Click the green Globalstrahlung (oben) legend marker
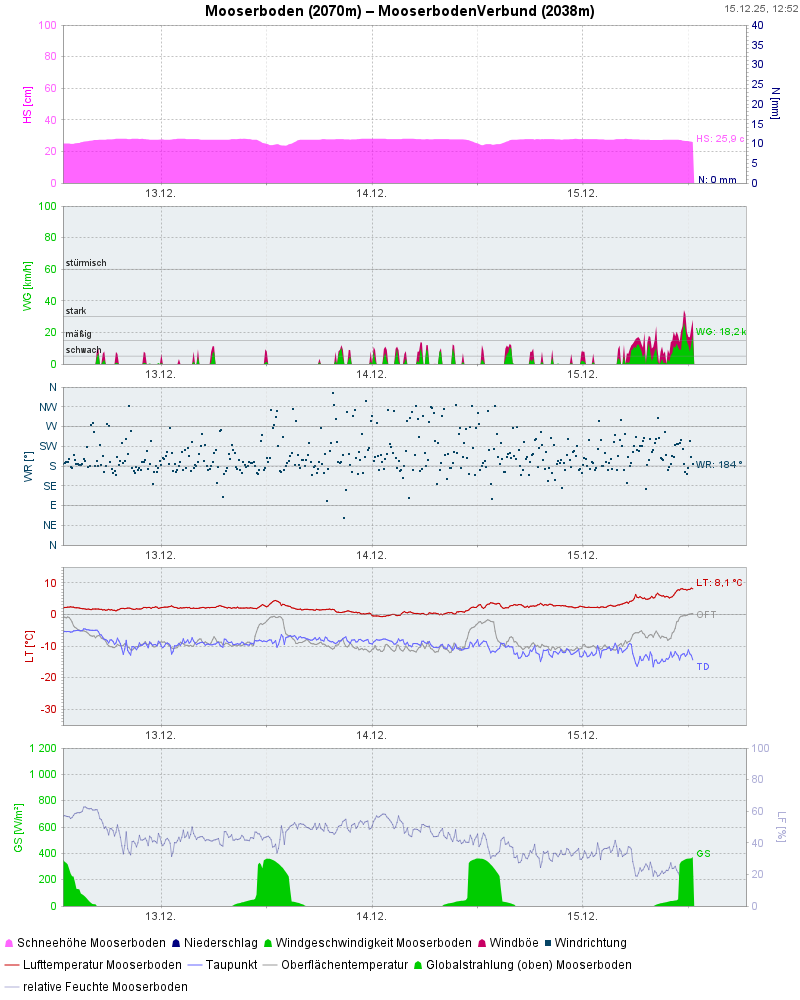The image size is (800, 1000). point(417,965)
